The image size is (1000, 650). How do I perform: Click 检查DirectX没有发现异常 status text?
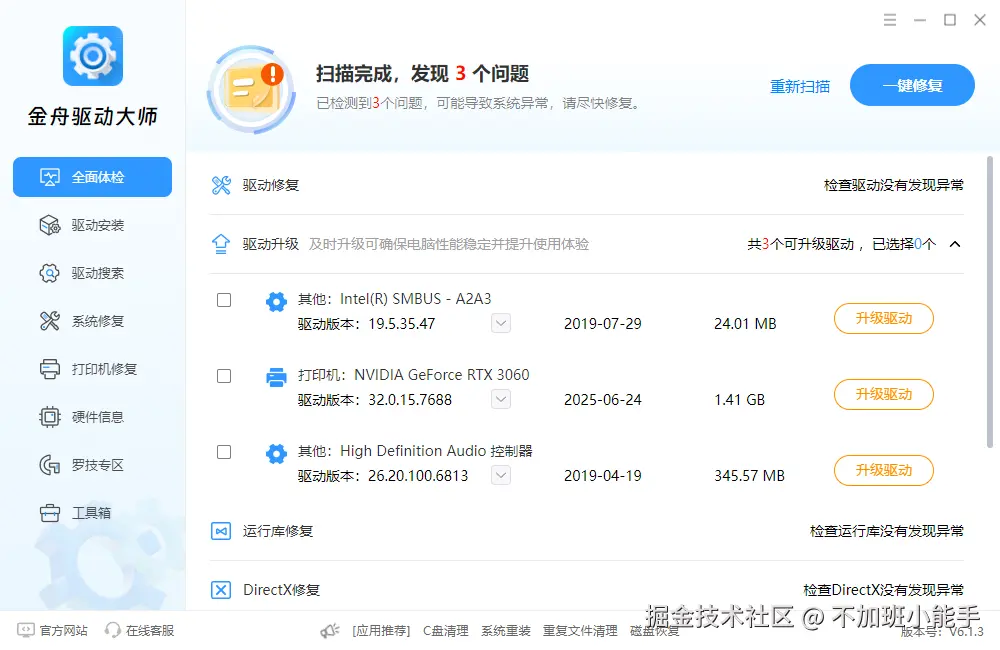click(883, 590)
